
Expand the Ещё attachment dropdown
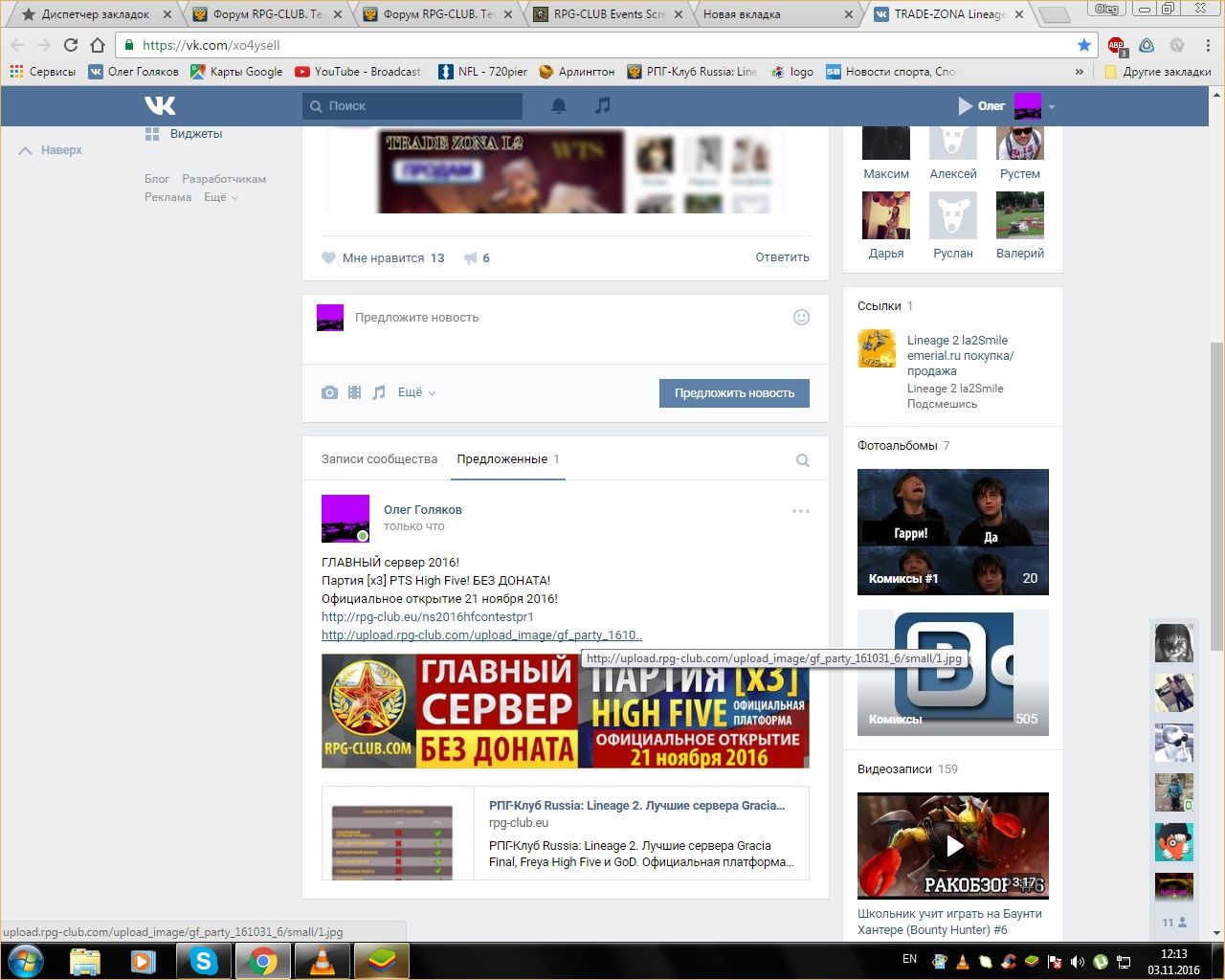(416, 392)
